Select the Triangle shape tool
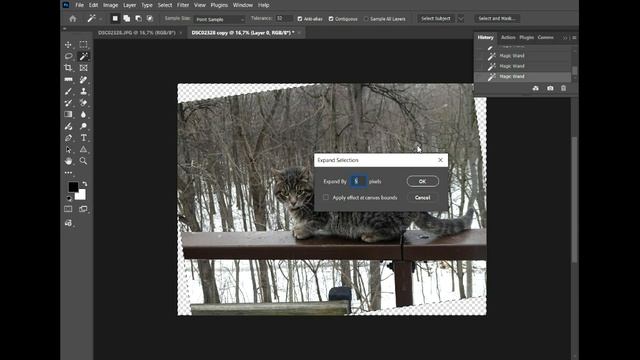The image size is (640, 360). (x=83, y=150)
